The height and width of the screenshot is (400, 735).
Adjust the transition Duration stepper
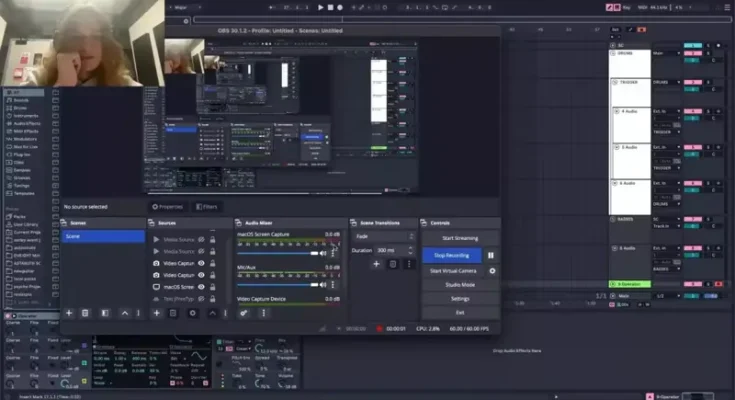[x=408, y=249]
